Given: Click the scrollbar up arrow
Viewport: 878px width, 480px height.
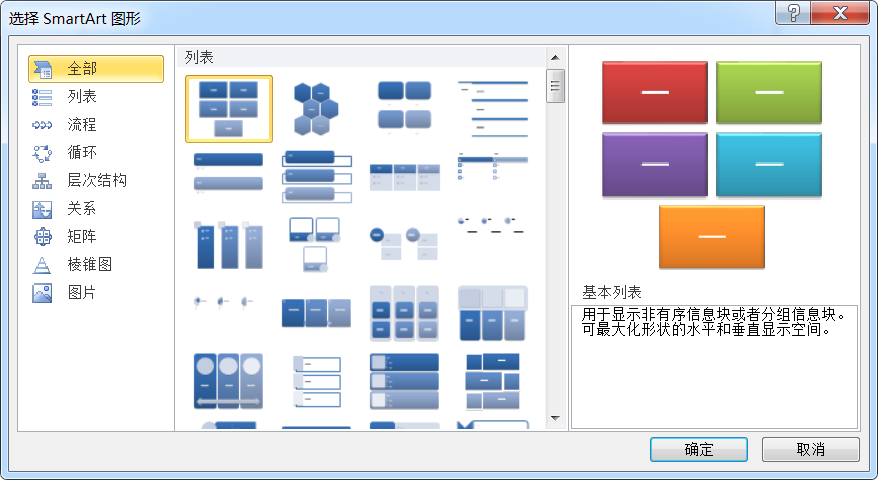Looking at the screenshot, I should pos(555,57).
